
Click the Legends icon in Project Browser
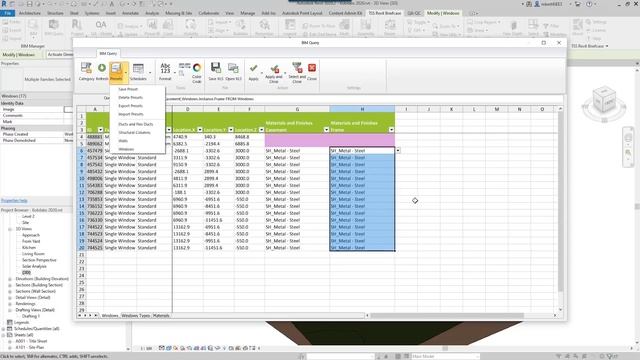(9, 322)
